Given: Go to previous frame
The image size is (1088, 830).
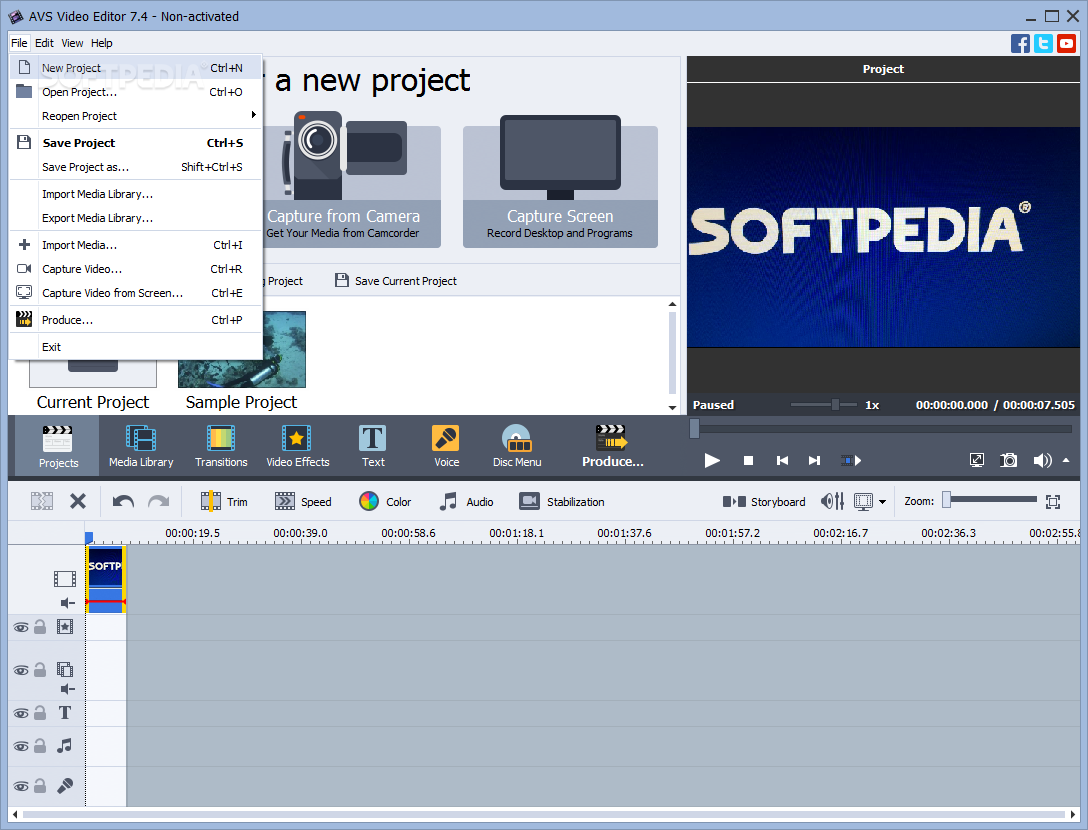Looking at the screenshot, I should click(x=782, y=460).
